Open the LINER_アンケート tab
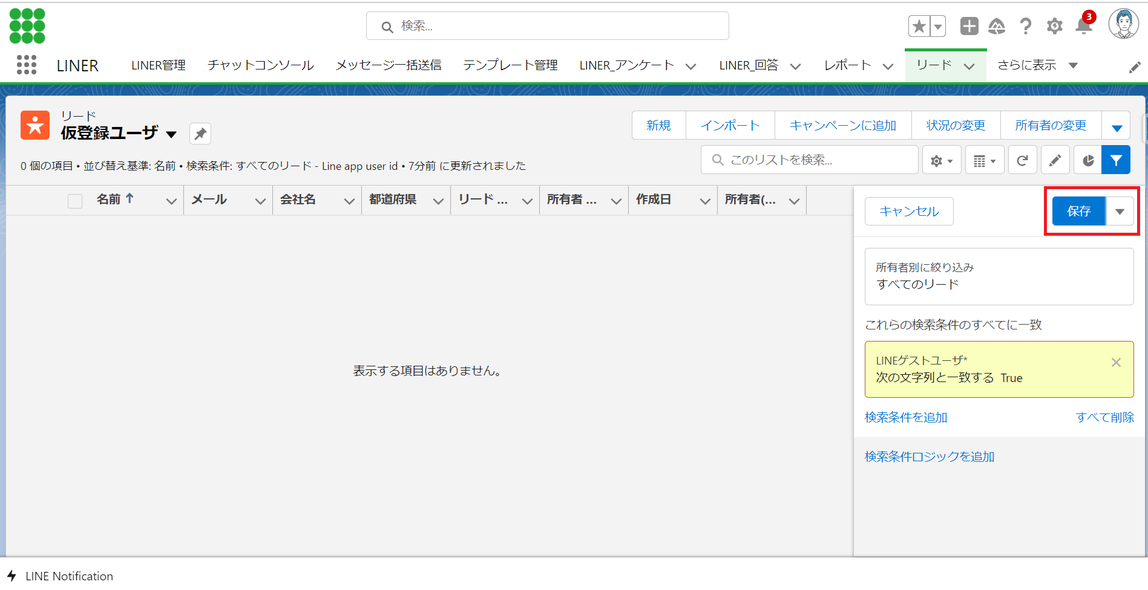This screenshot has height=590, width=1148. tap(627, 65)
